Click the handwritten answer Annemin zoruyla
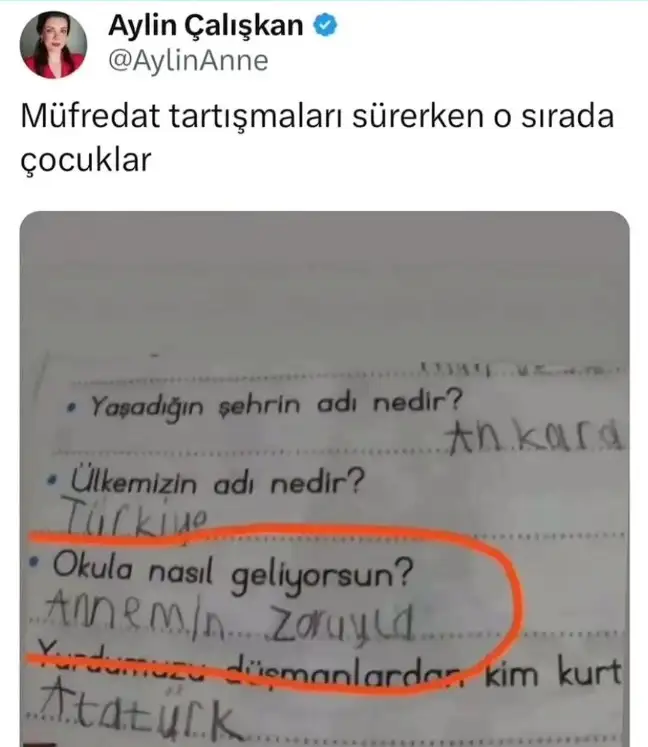 point(230,616)
